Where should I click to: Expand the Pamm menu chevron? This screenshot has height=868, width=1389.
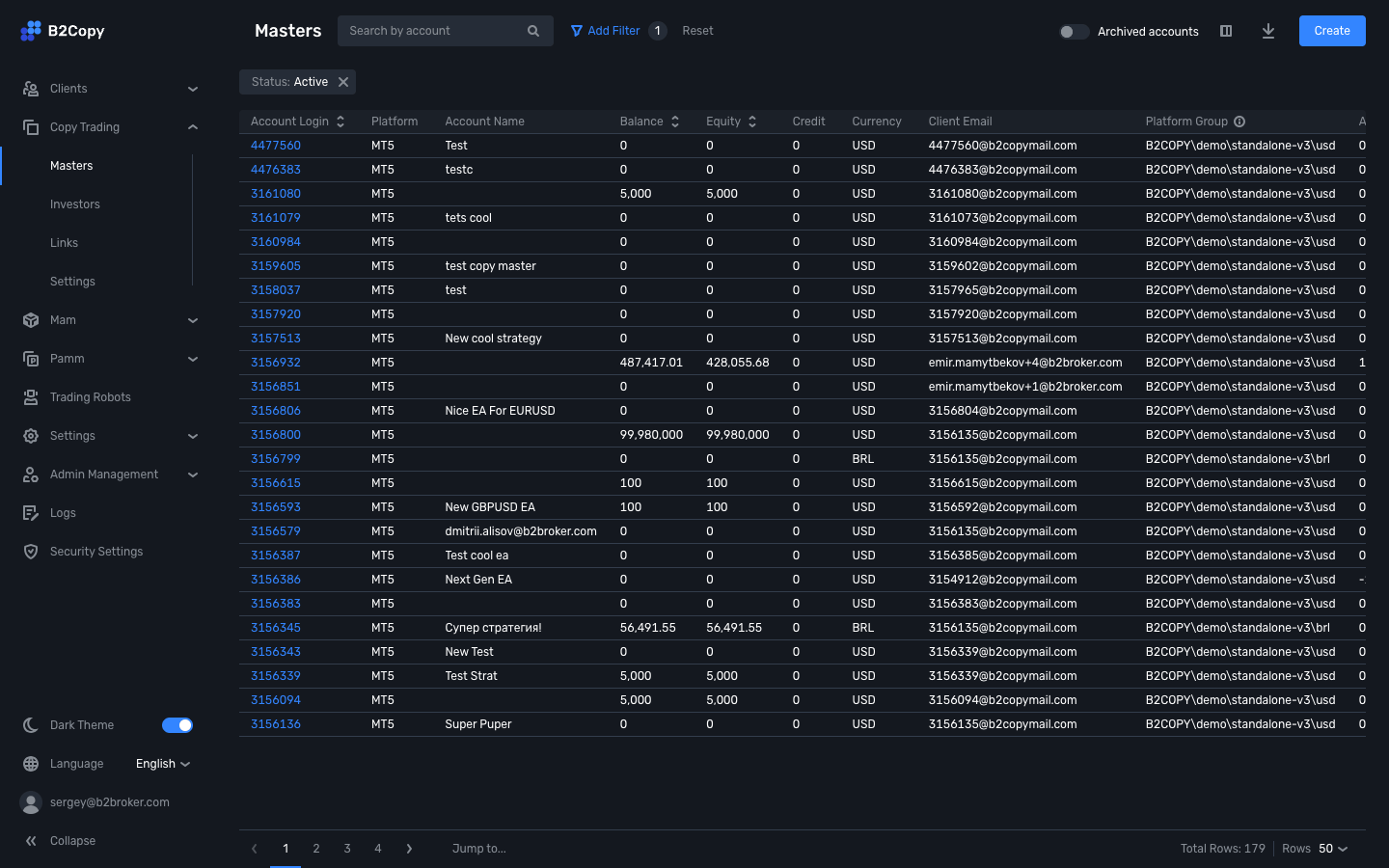(x=193, y=359)
